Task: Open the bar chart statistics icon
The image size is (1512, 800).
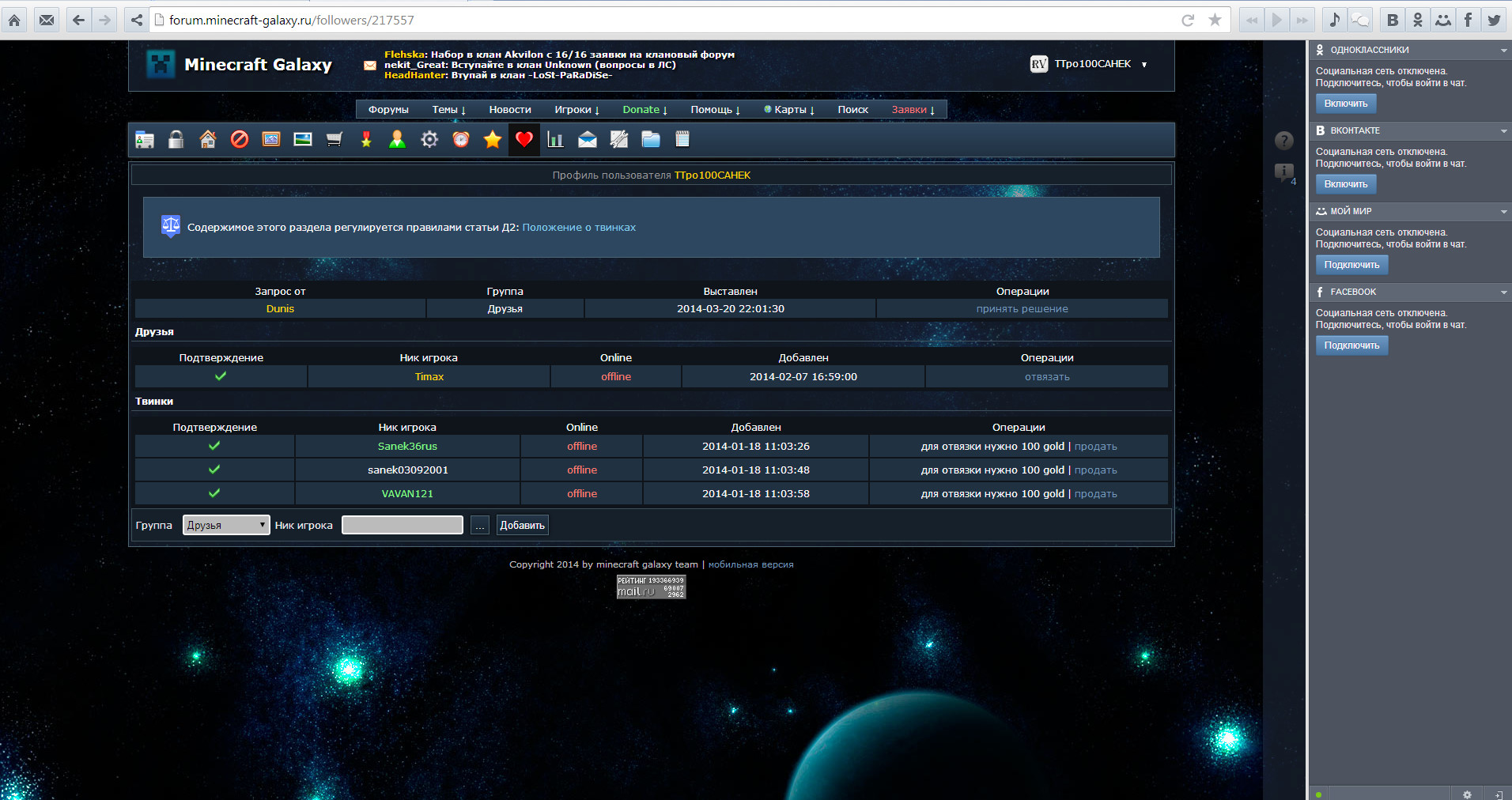Action: coord(556,140)
